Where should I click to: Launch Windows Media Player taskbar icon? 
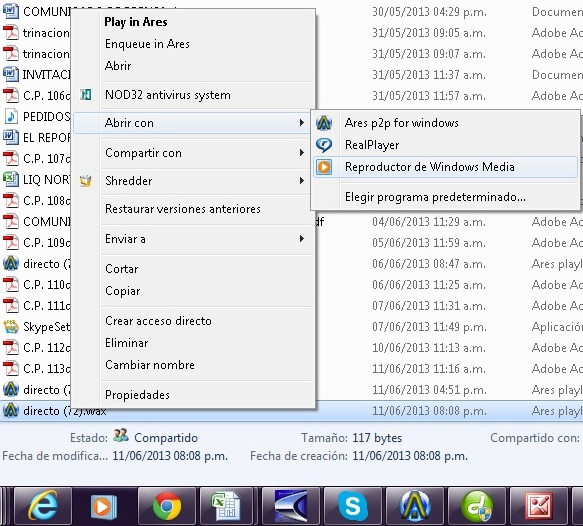click(x=104, y=506)
